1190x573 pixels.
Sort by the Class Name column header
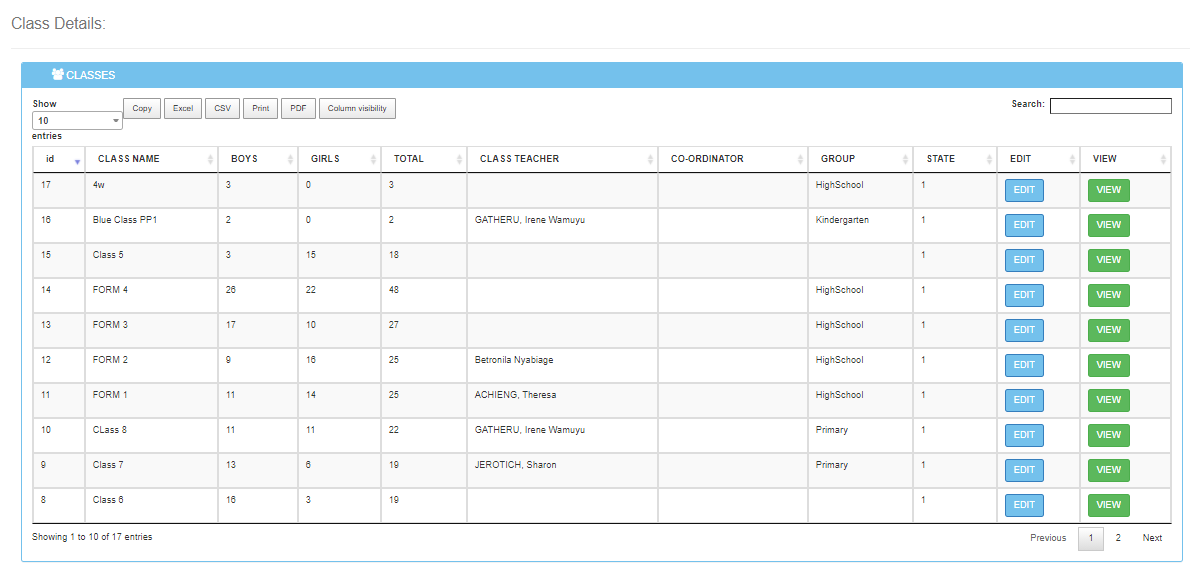click(x=129, y=159)
